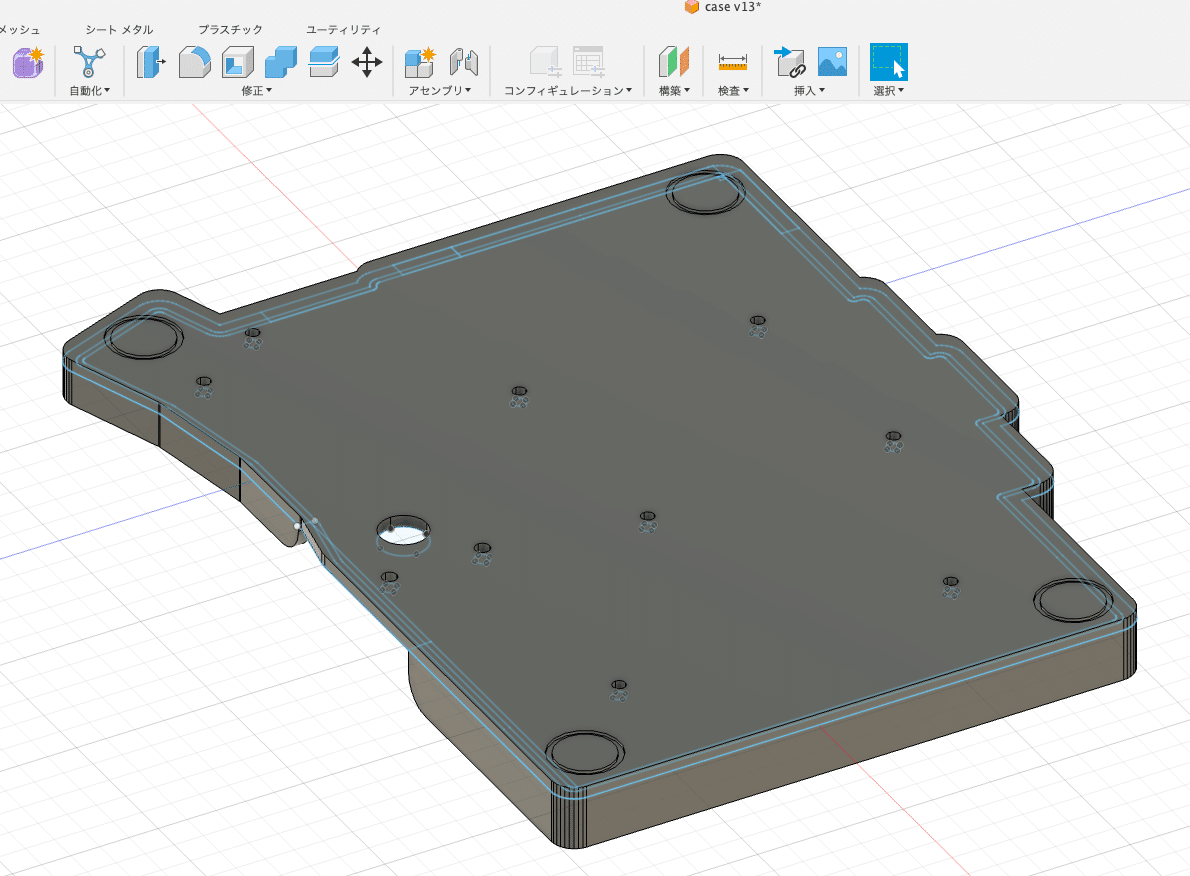The height and width of the screenshot is (876, 1190).
Task: Click the case v13* document title
Action: click(x=732, y=7)
